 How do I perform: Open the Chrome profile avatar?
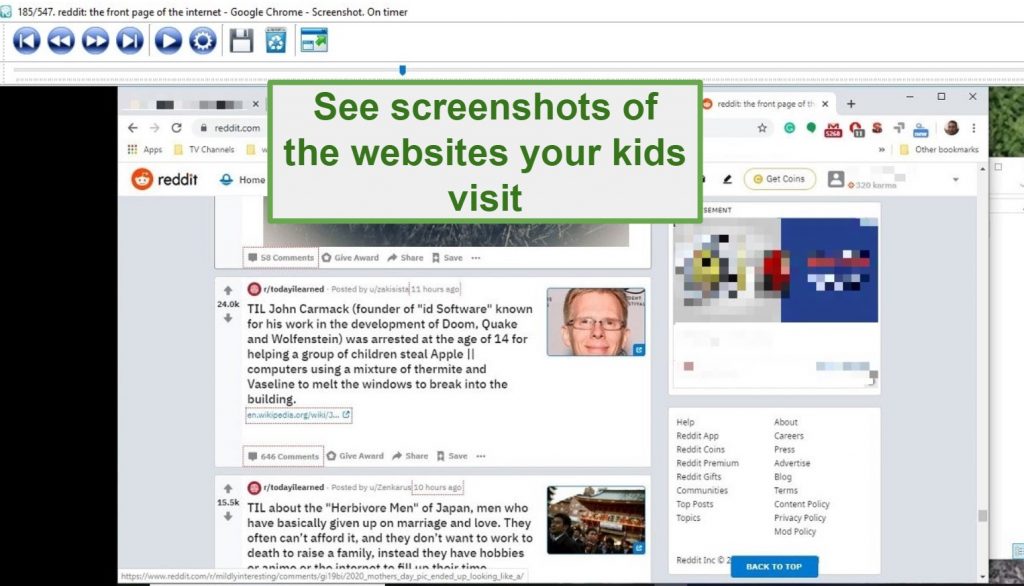click(x=952, y=128)
